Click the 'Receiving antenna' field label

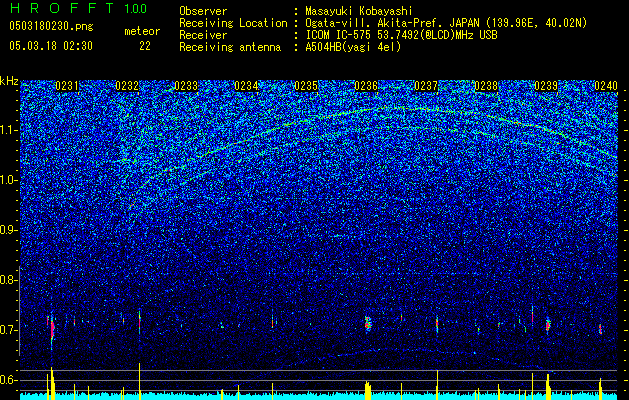[x=230, y=47]
